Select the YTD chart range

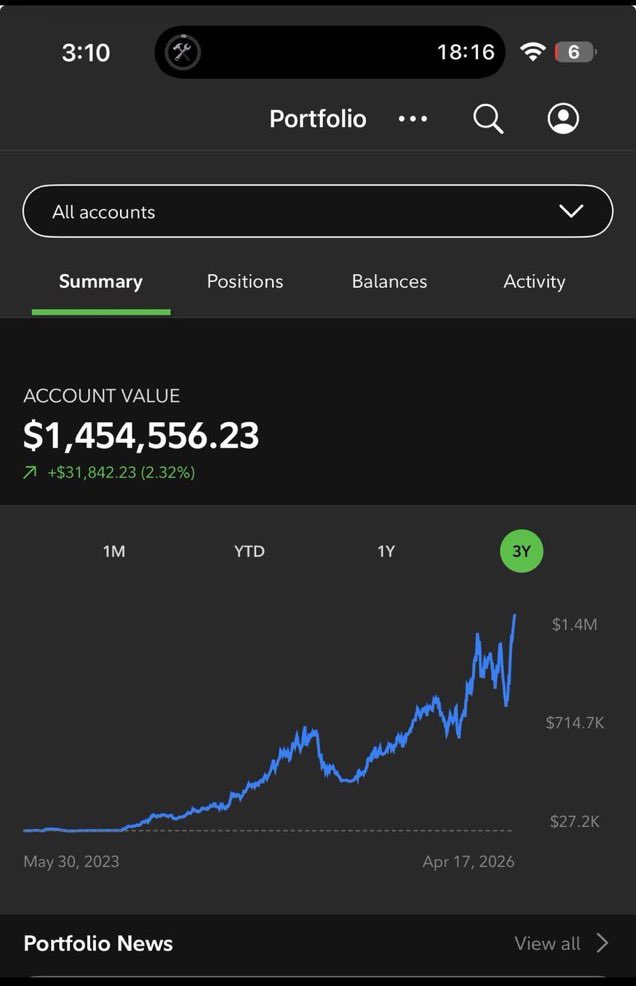249,551
